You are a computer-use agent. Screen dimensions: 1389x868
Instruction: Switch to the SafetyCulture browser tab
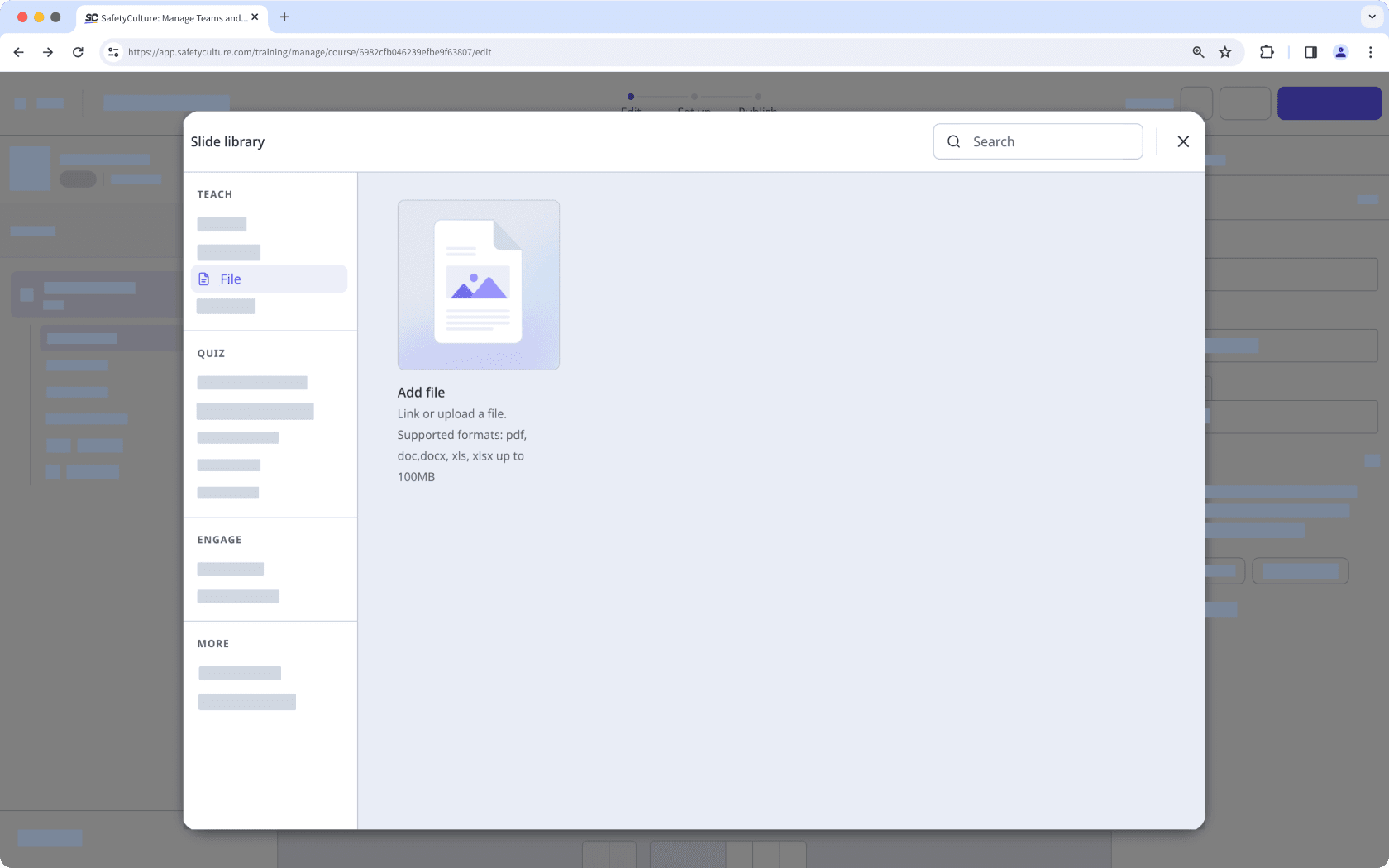[x=165, y=17]
